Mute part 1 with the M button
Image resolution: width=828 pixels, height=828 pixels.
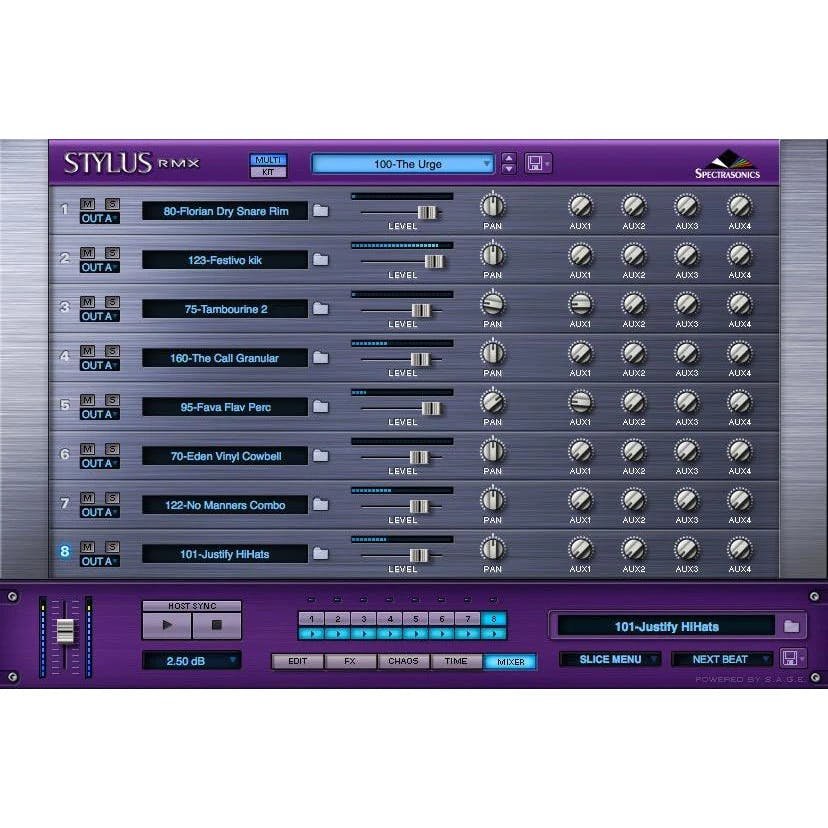tap(87, 204)
